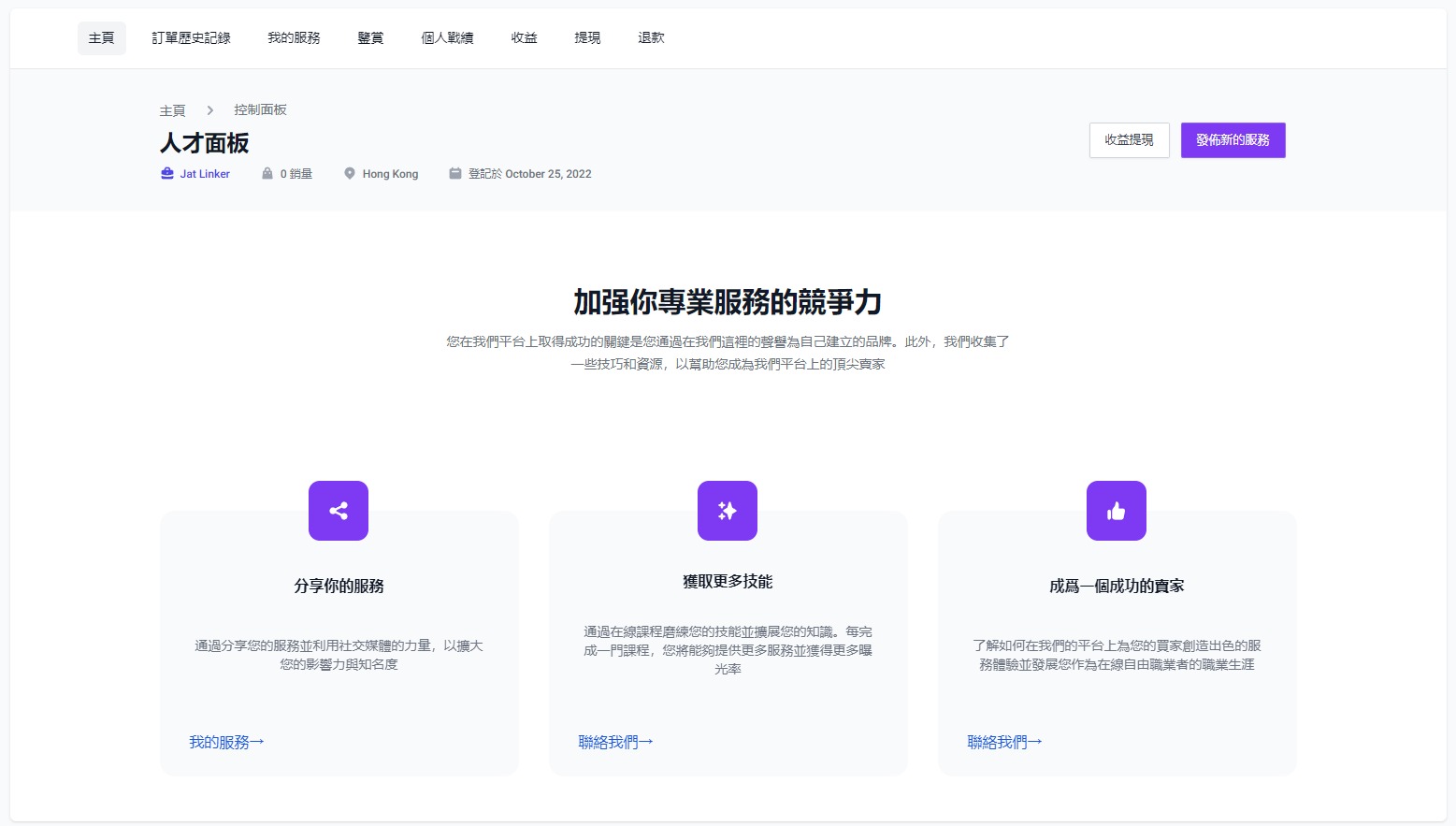
Task: Click the purple share icon
Action: [339, 511]
